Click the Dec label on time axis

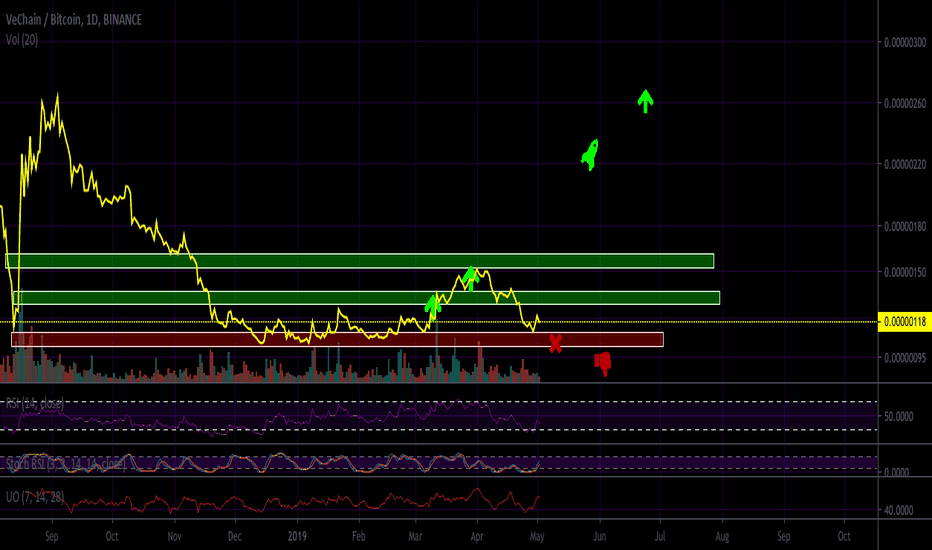click(x=235, y=536)
